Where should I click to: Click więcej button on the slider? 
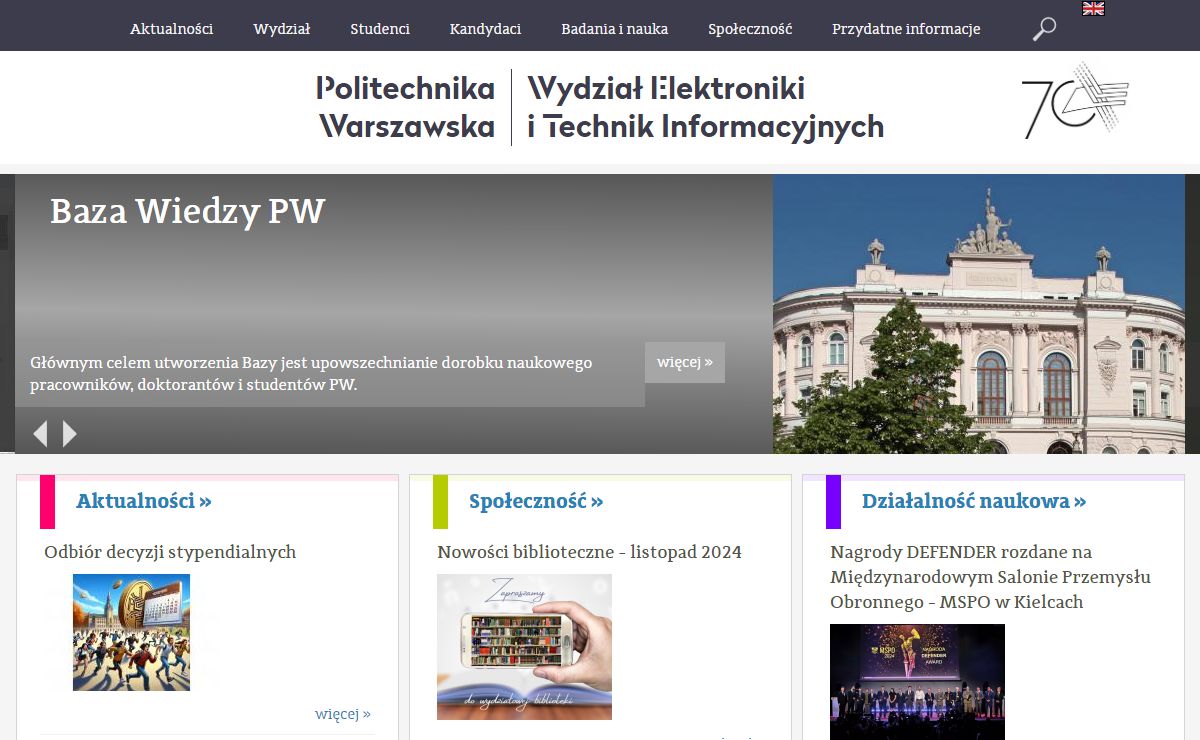[x=685, y=362]
